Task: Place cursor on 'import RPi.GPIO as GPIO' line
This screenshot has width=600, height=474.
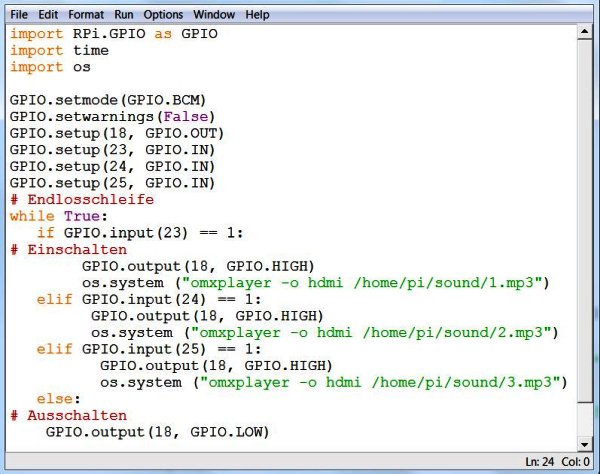Action: pos(114,34)
